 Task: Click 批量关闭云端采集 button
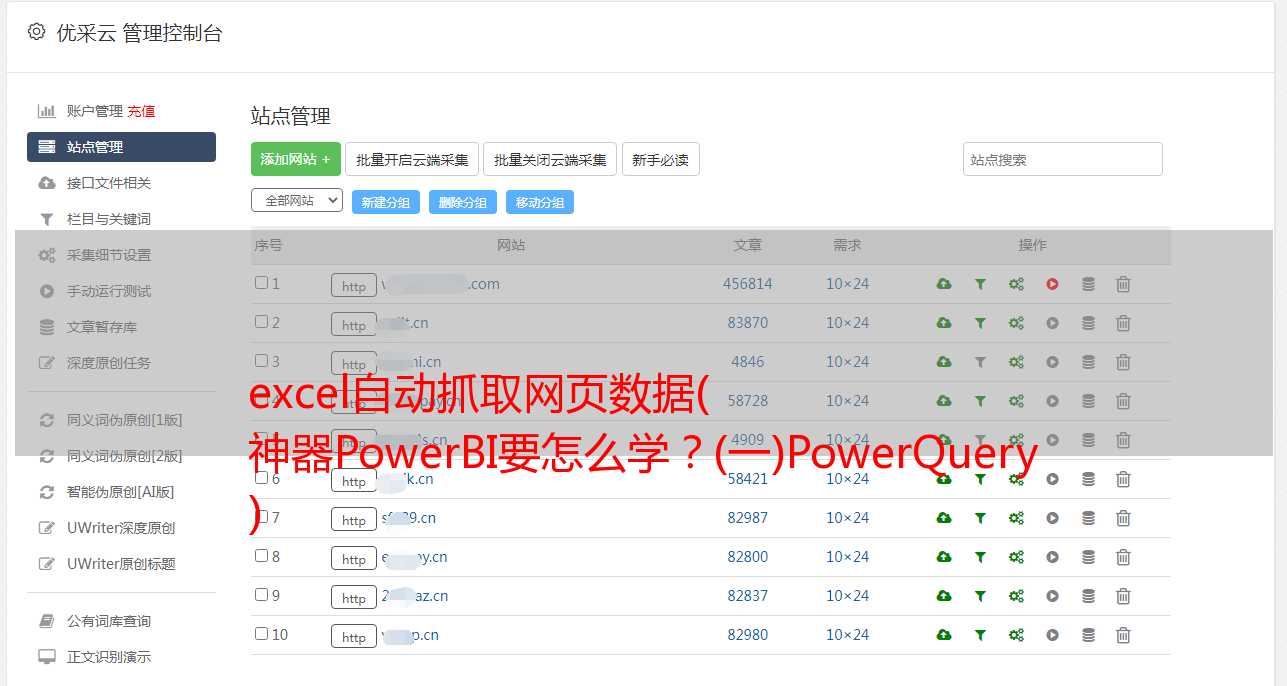point(550,159)
